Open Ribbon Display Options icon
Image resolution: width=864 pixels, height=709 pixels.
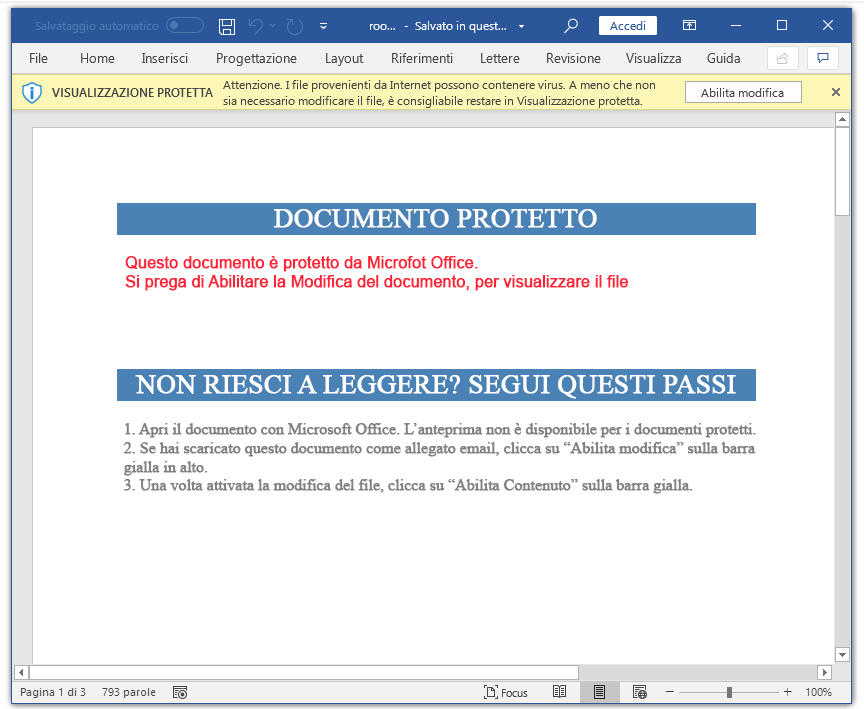tap(689, 25)
